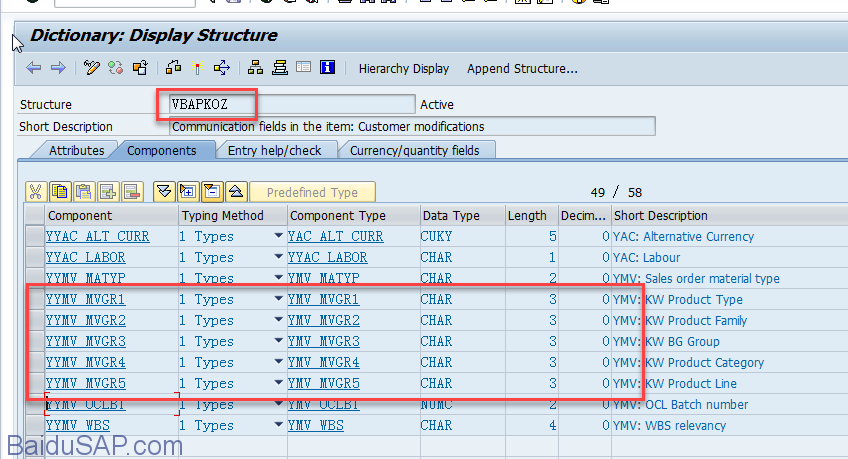The image size is (848, 459).
Task: Click the back arrow icon
Action: [34, 68]
